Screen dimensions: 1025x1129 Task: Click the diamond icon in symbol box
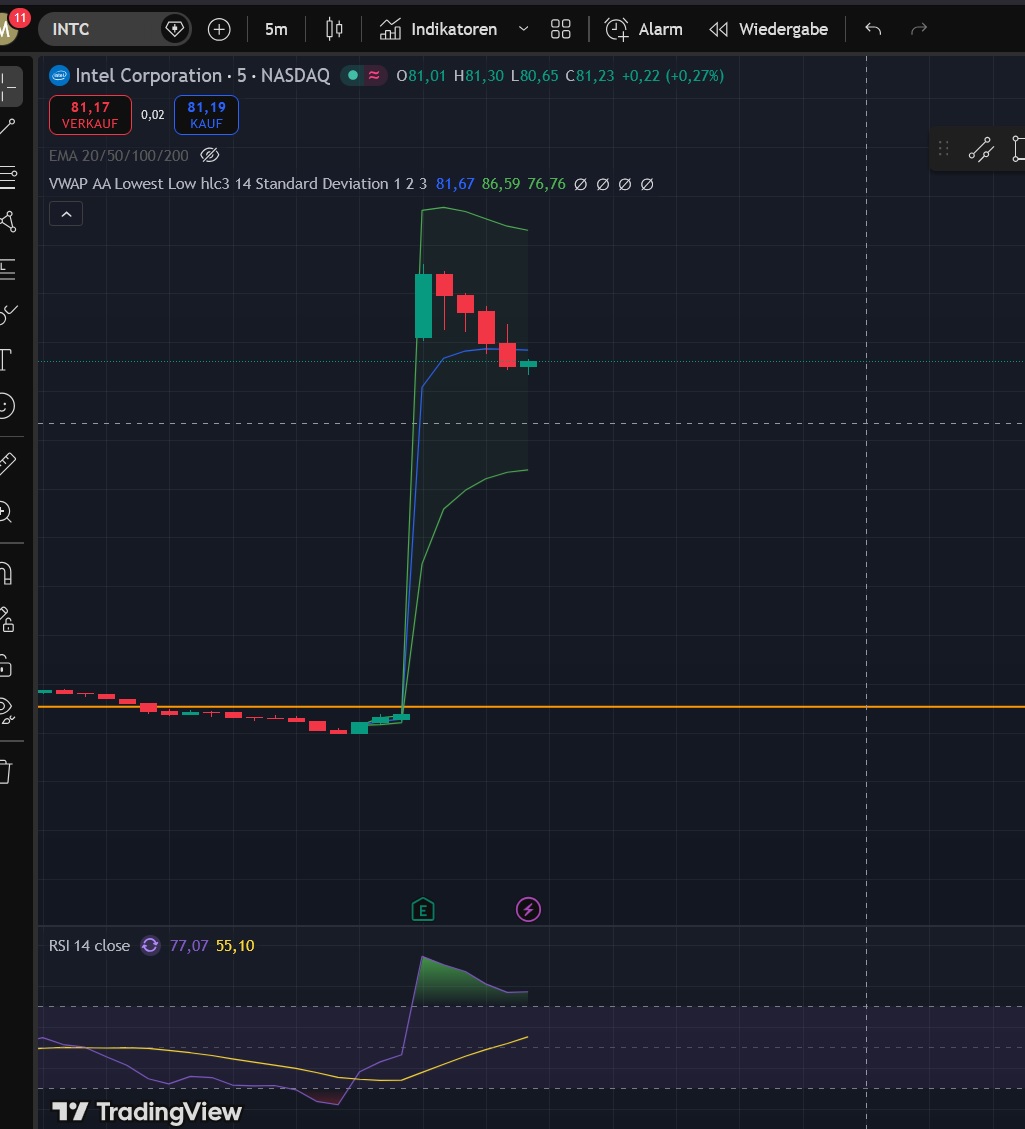(x=174, y=30)
